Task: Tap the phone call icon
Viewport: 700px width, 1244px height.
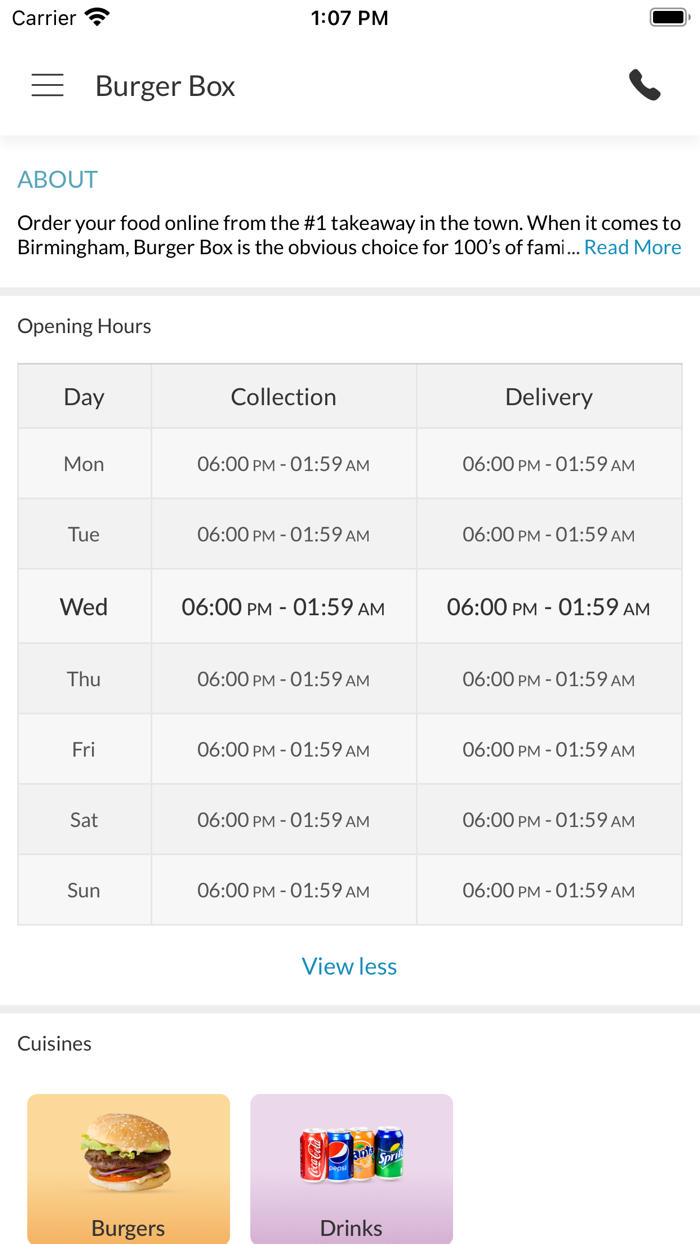Action: click(645, 86)
